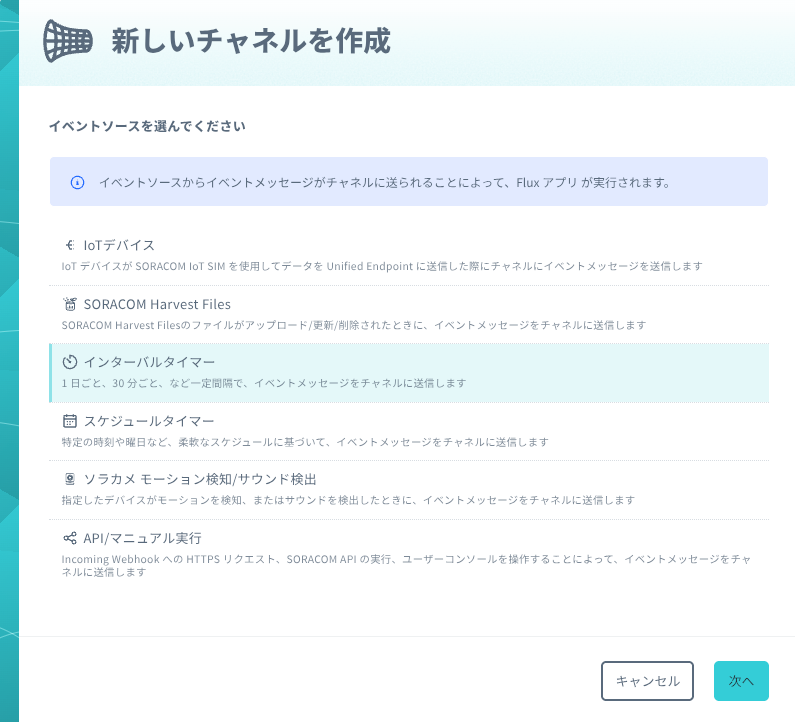Click the Flux funnel logo icon
The height and width of the screenshot is (722, 795).
click(68, 40)
